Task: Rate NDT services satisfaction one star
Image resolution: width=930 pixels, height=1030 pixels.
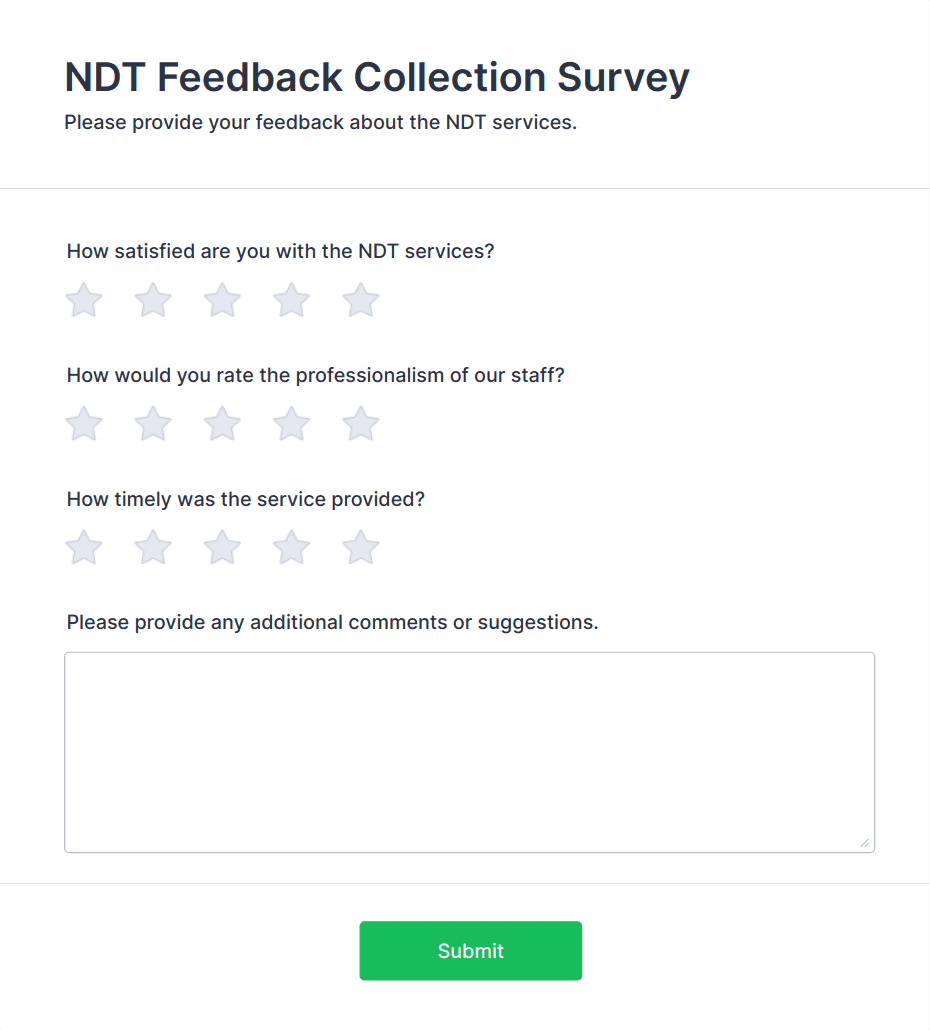Action: pyautogui.click(x=84, y=300)
